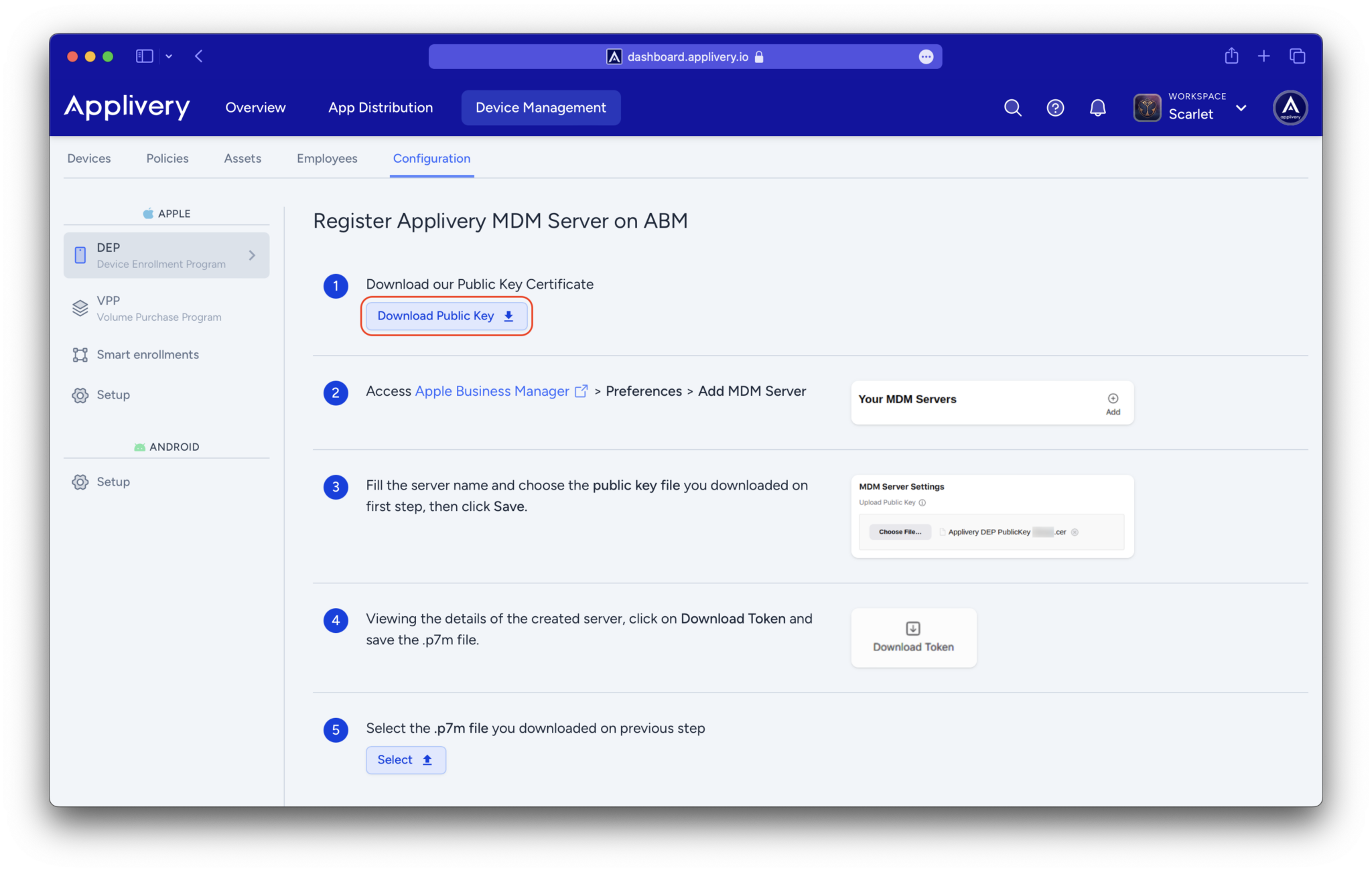Switch to the Policies tab
Image resolution: width=1372 pixels, height=872 pixels.
point(167,159)
